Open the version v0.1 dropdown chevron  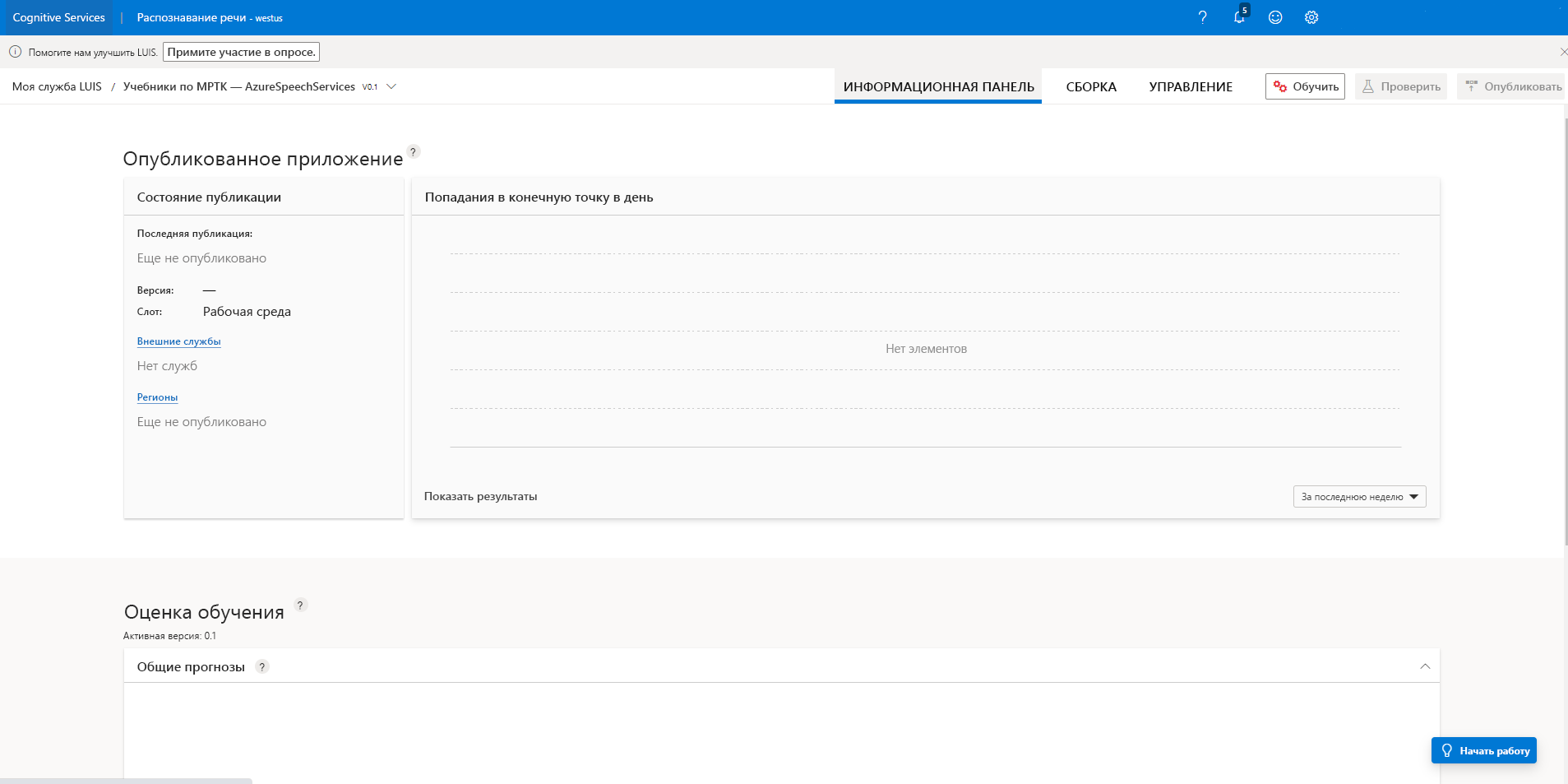(x=391, y=86)
